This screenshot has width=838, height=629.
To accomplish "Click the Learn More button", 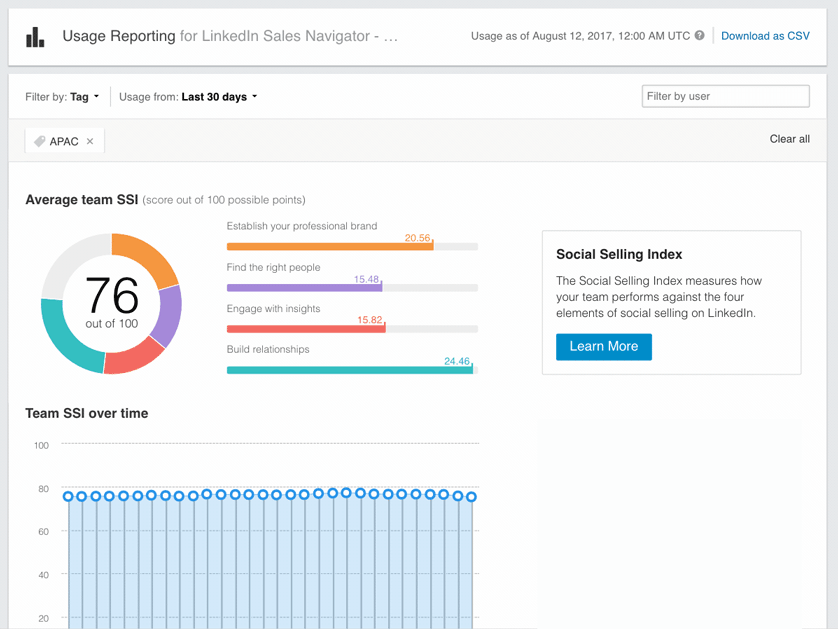I will click(603, 347).
